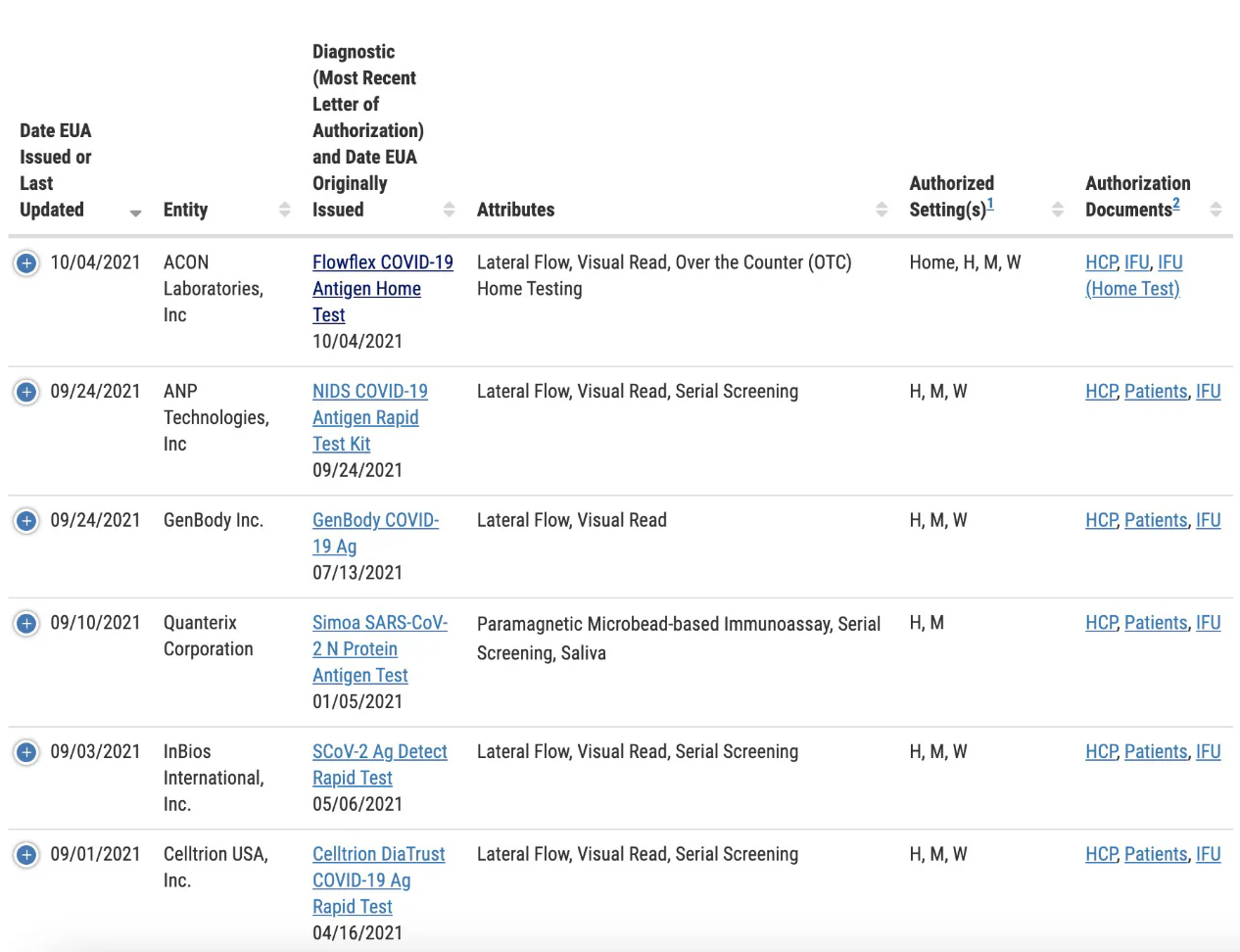
Task: Open footnote 2 next to Authorization Documents
Action: tap(1176, 204)
